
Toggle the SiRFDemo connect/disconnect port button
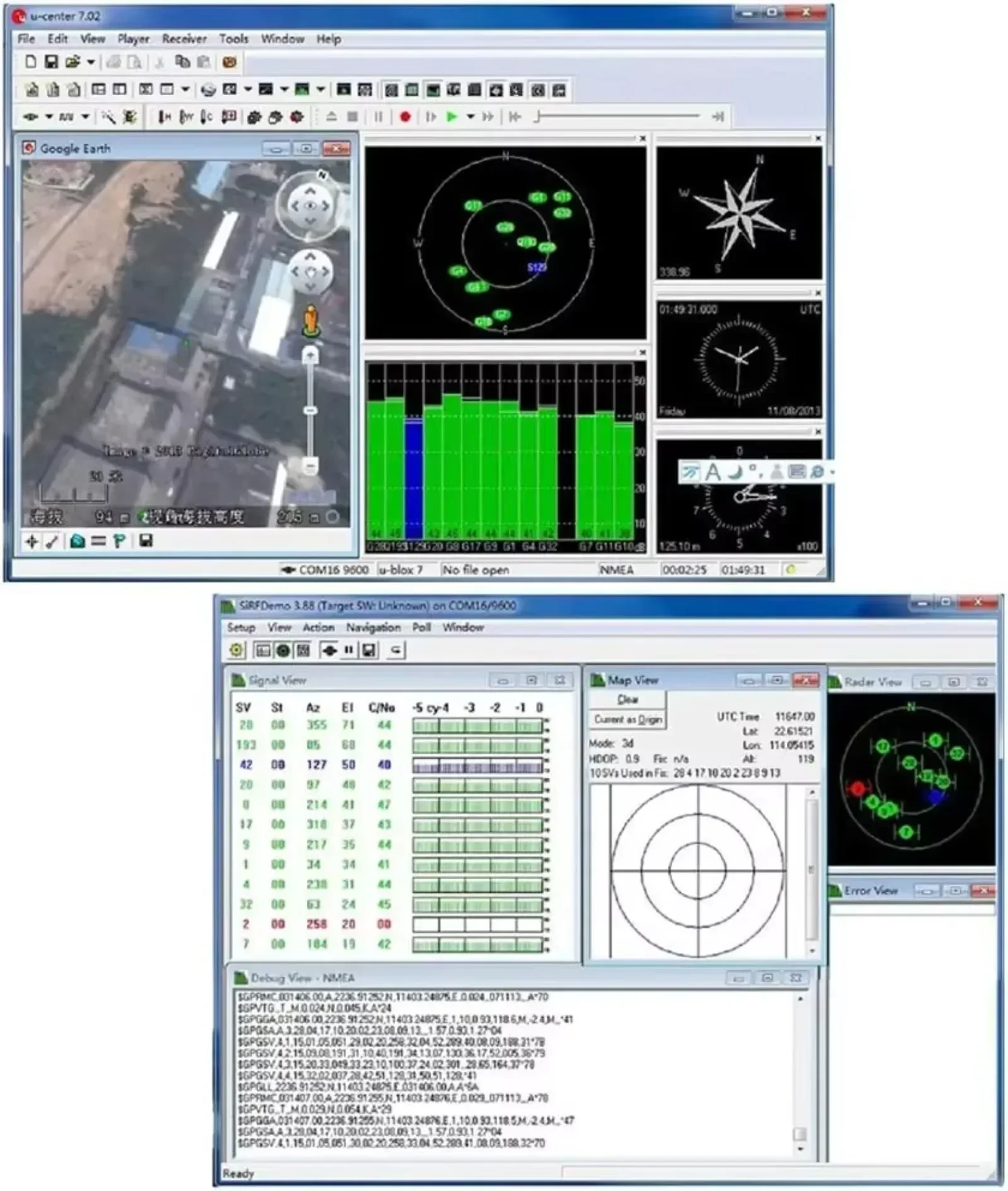(x=329, y=650)
